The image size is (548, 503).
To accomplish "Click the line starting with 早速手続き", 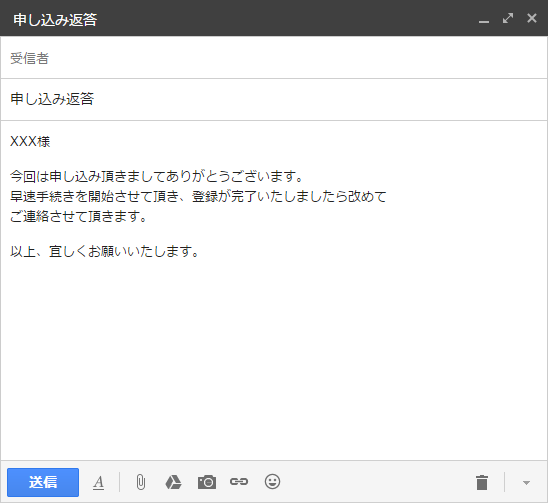I will pos(198,196).
